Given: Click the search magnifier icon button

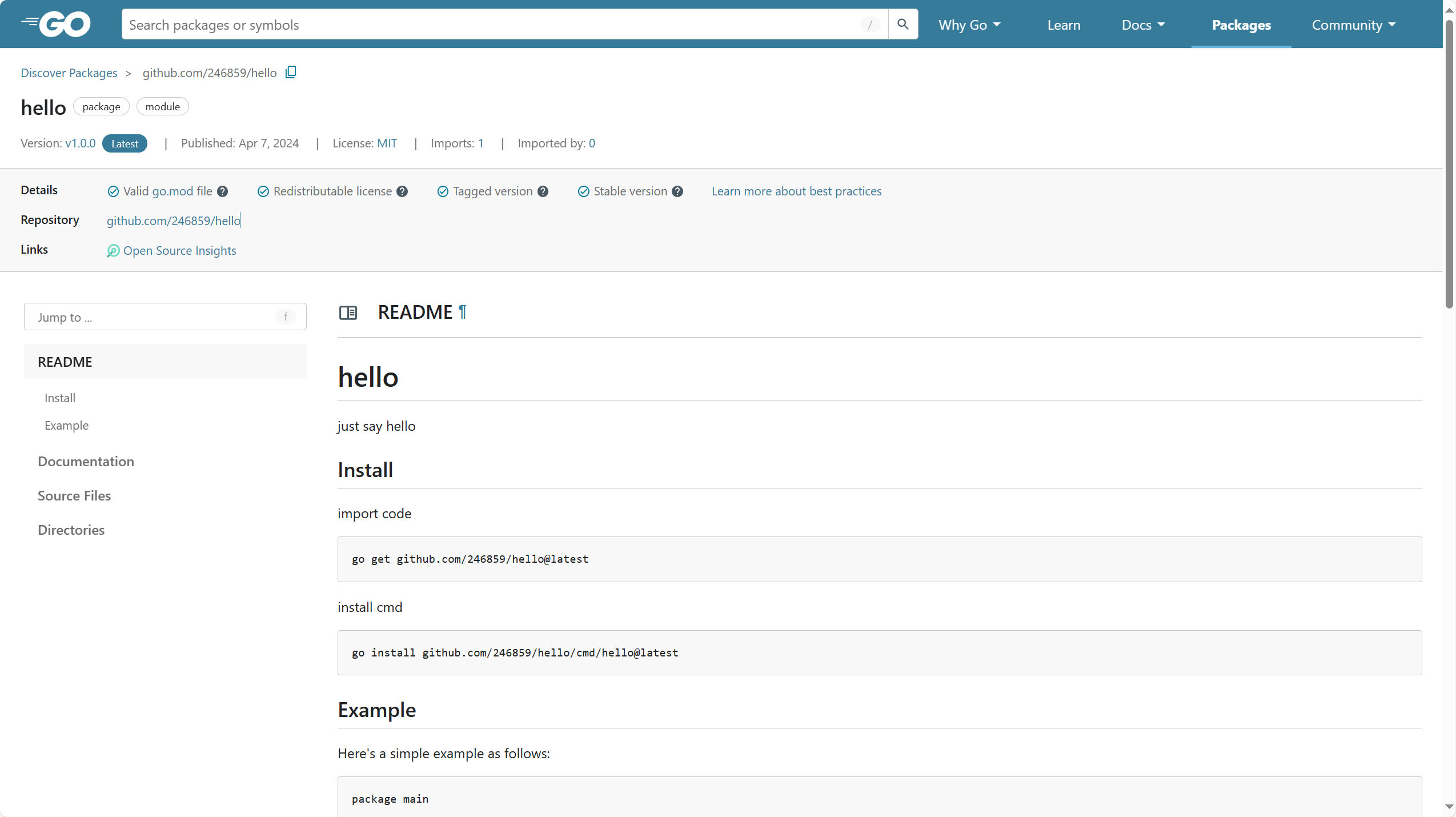Looking at the screenshot, I should [903, 24].
